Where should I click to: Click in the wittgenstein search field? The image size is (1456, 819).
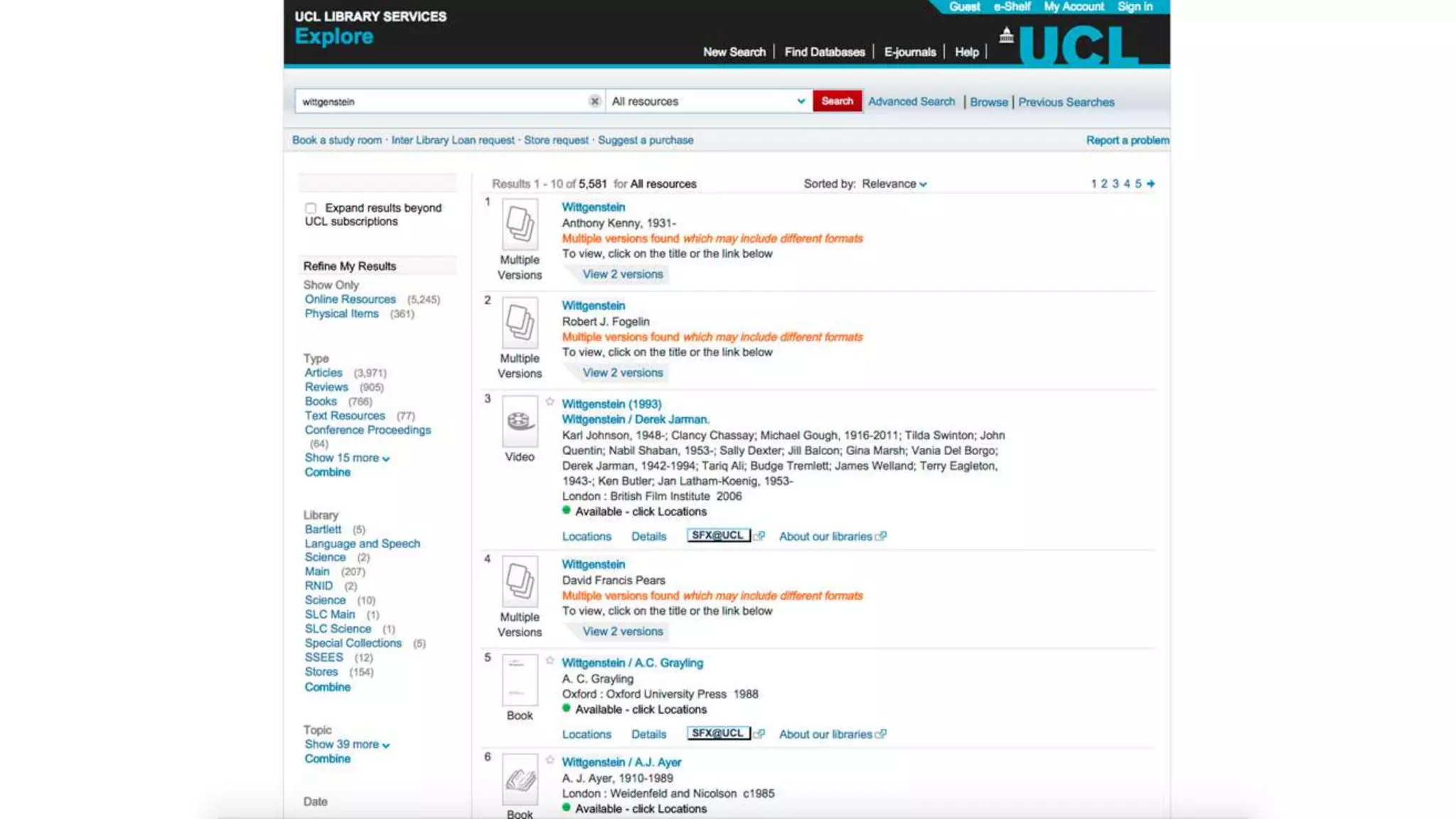tap(441, 102)
